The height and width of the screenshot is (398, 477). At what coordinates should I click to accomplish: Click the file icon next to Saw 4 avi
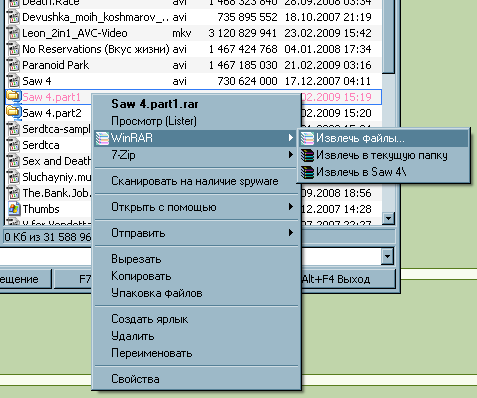[14, 81]
